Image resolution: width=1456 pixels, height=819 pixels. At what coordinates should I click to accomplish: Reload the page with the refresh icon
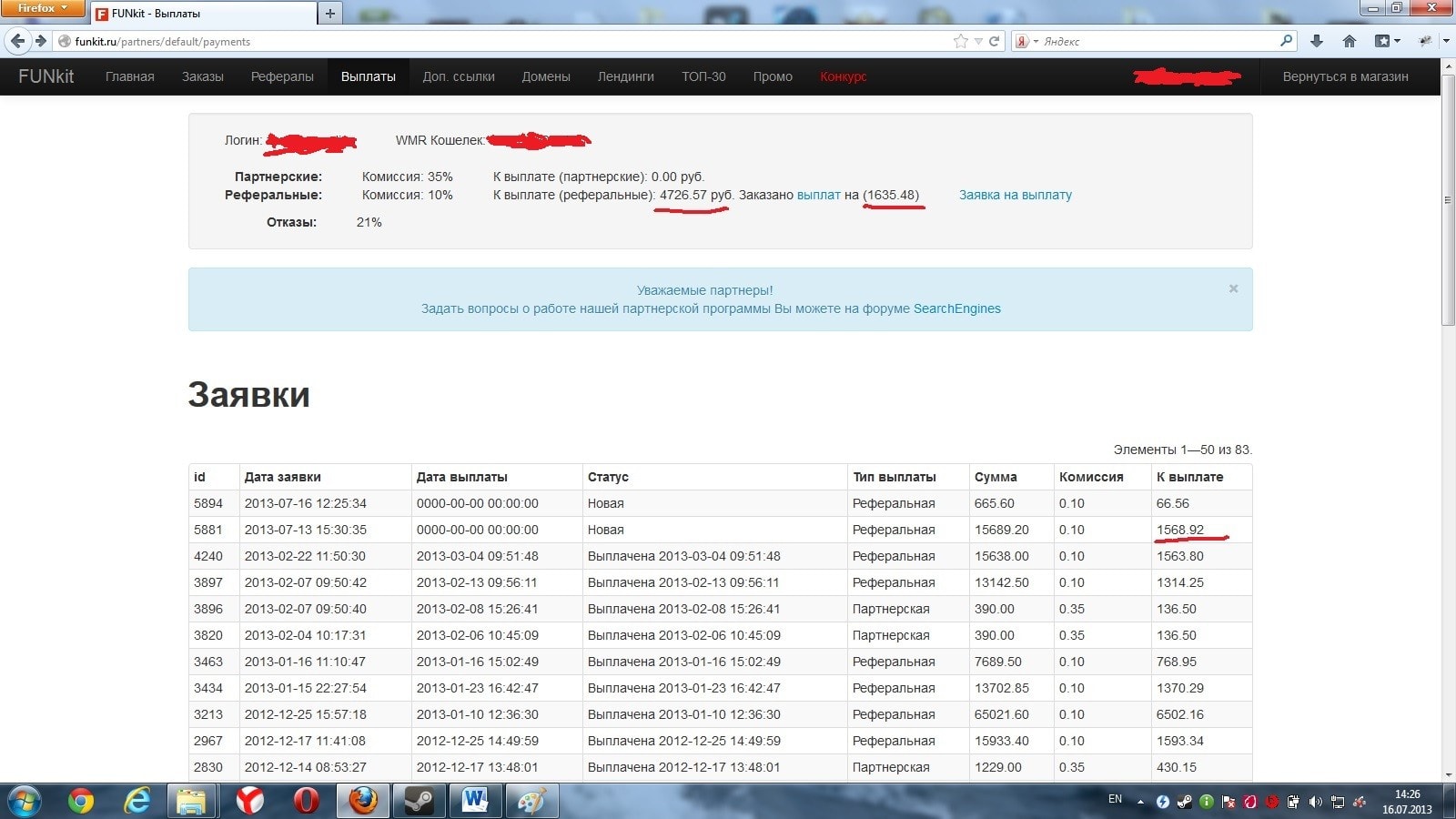pyautogui.click(x=995, y=41)
